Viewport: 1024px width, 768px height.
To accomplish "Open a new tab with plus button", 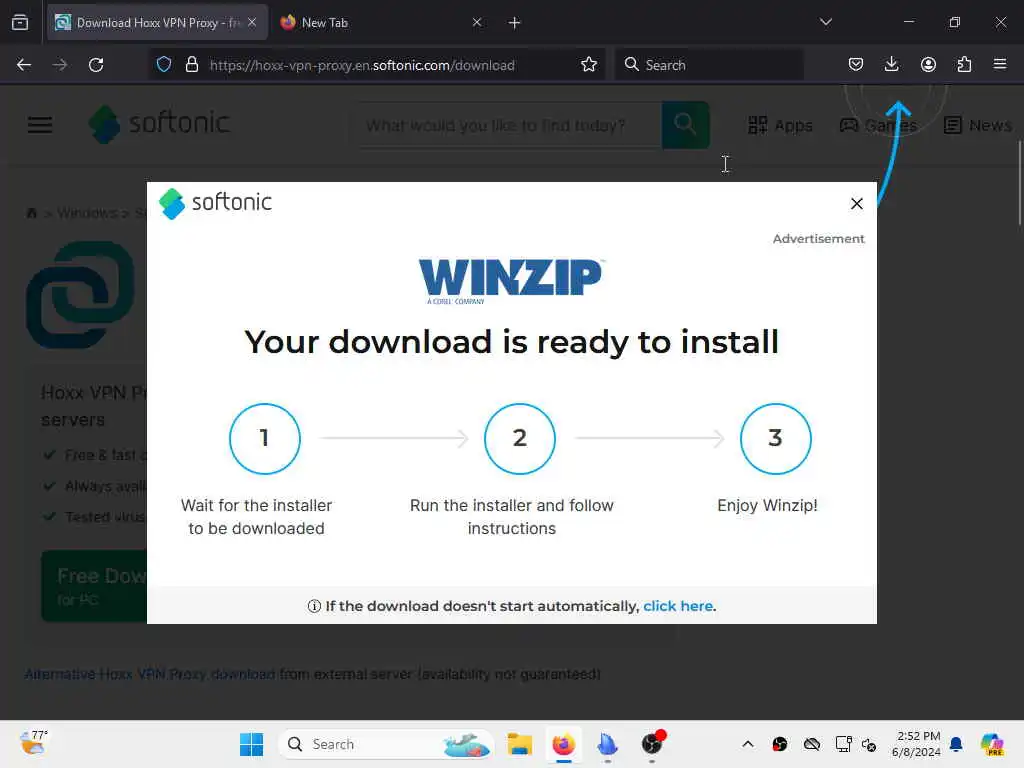I will 515,23.
